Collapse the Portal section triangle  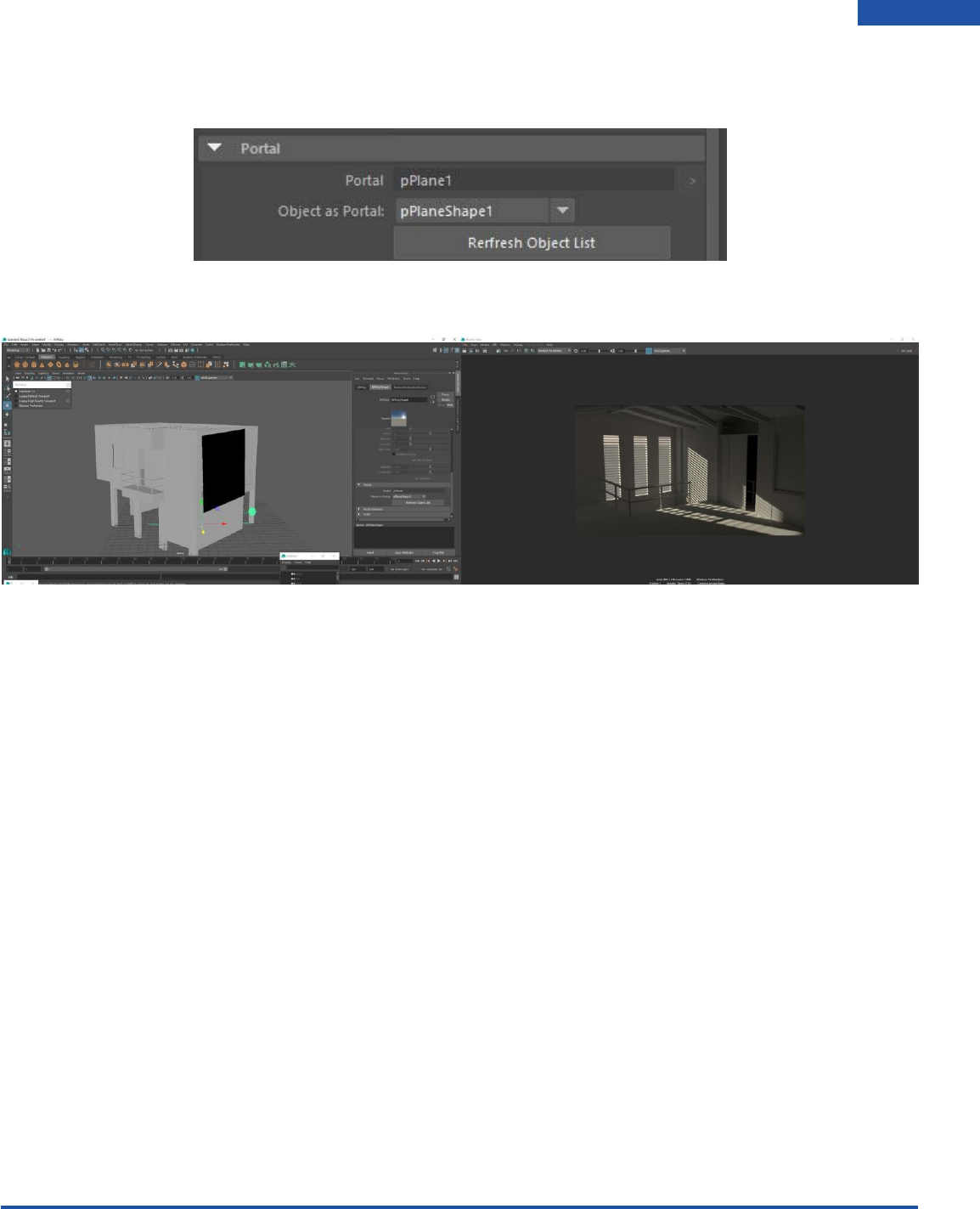click(215, 148)
